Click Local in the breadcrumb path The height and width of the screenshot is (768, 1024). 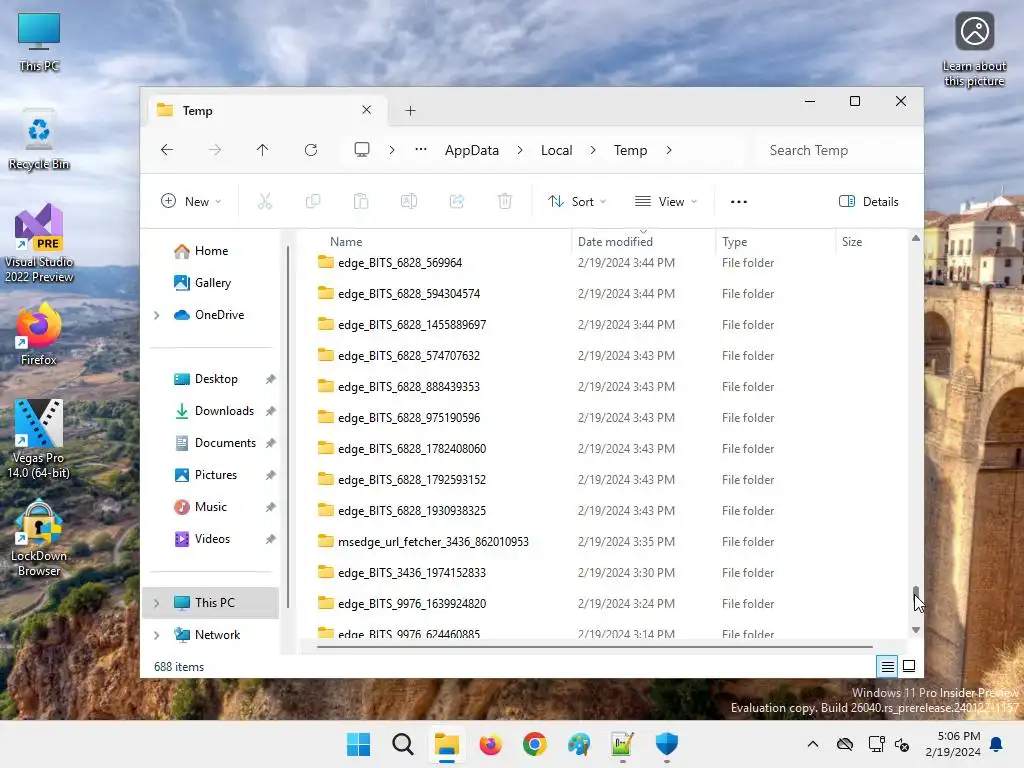(x=556, y=150)
